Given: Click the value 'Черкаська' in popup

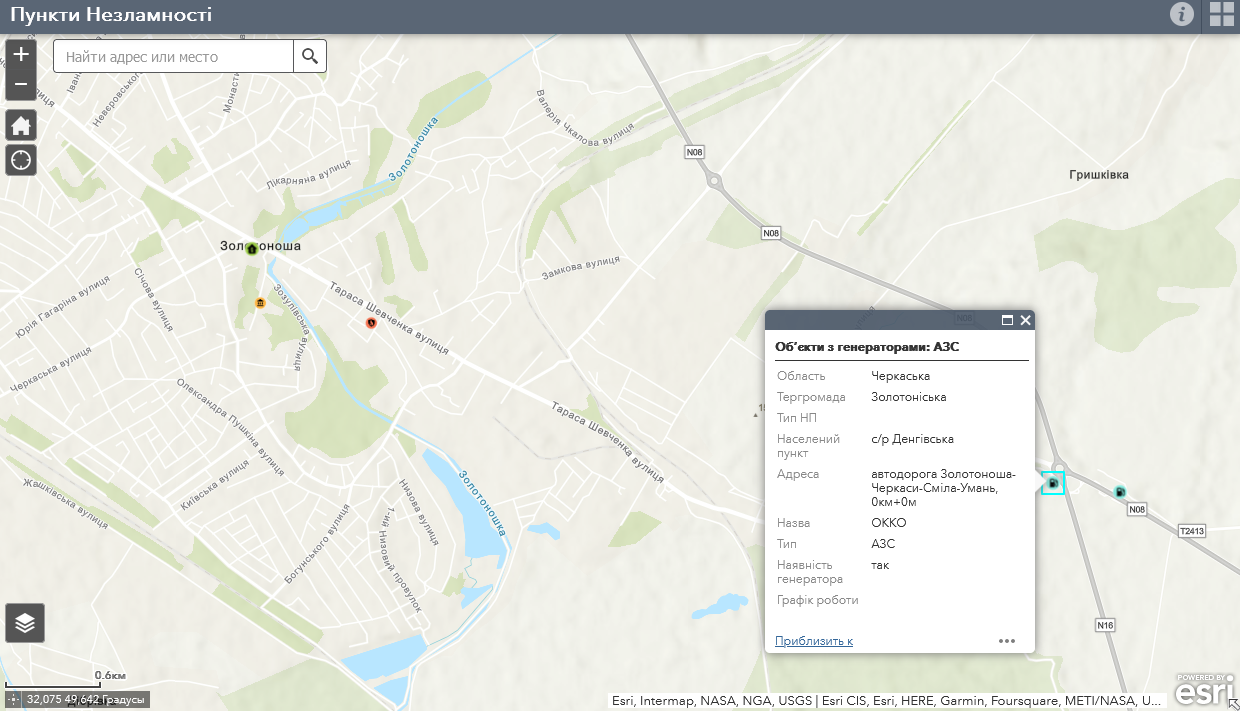Looking at the screenshot, I should point(900,376).
